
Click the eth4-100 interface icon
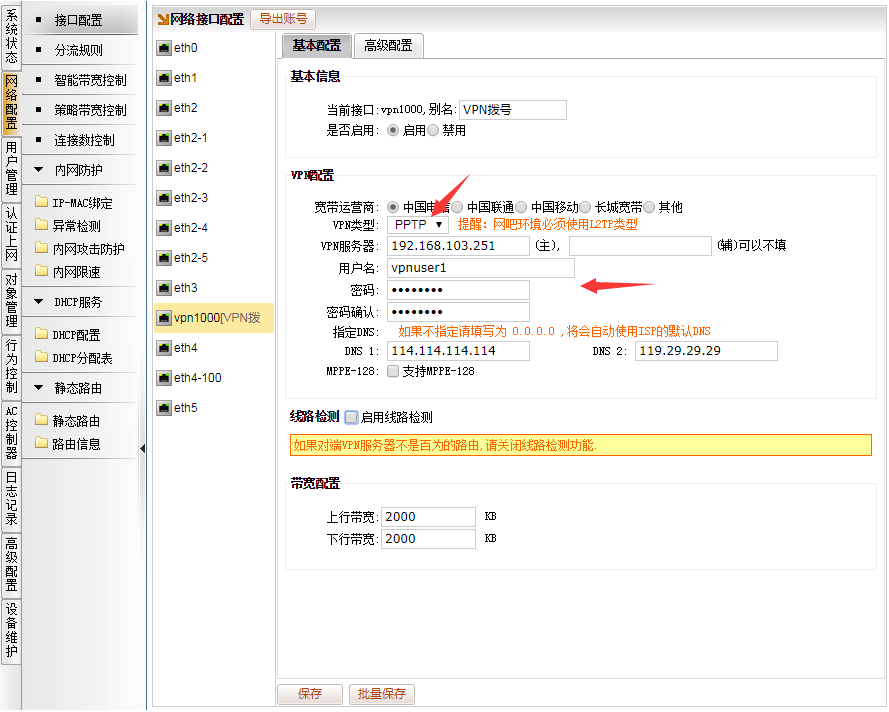164,378
